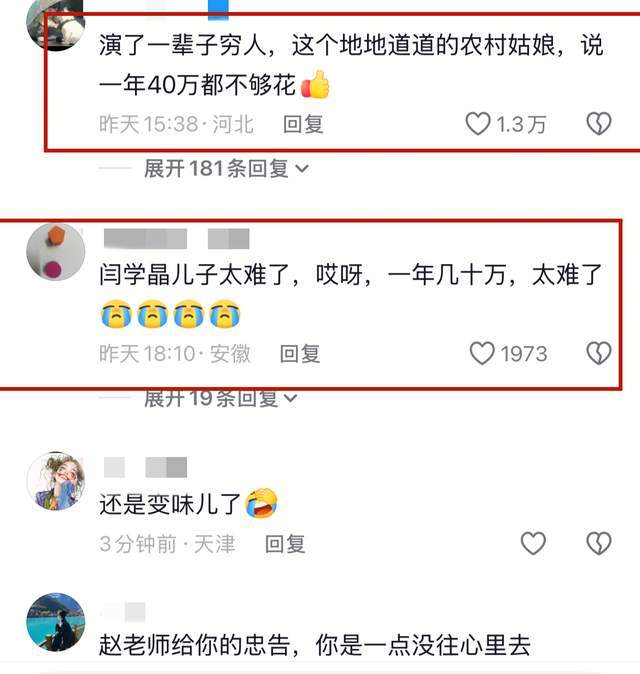Dislike the Anhui comment with crying emojis
Image resolution: width=640 pixels, height=674 pixels.
click(599, 353)
